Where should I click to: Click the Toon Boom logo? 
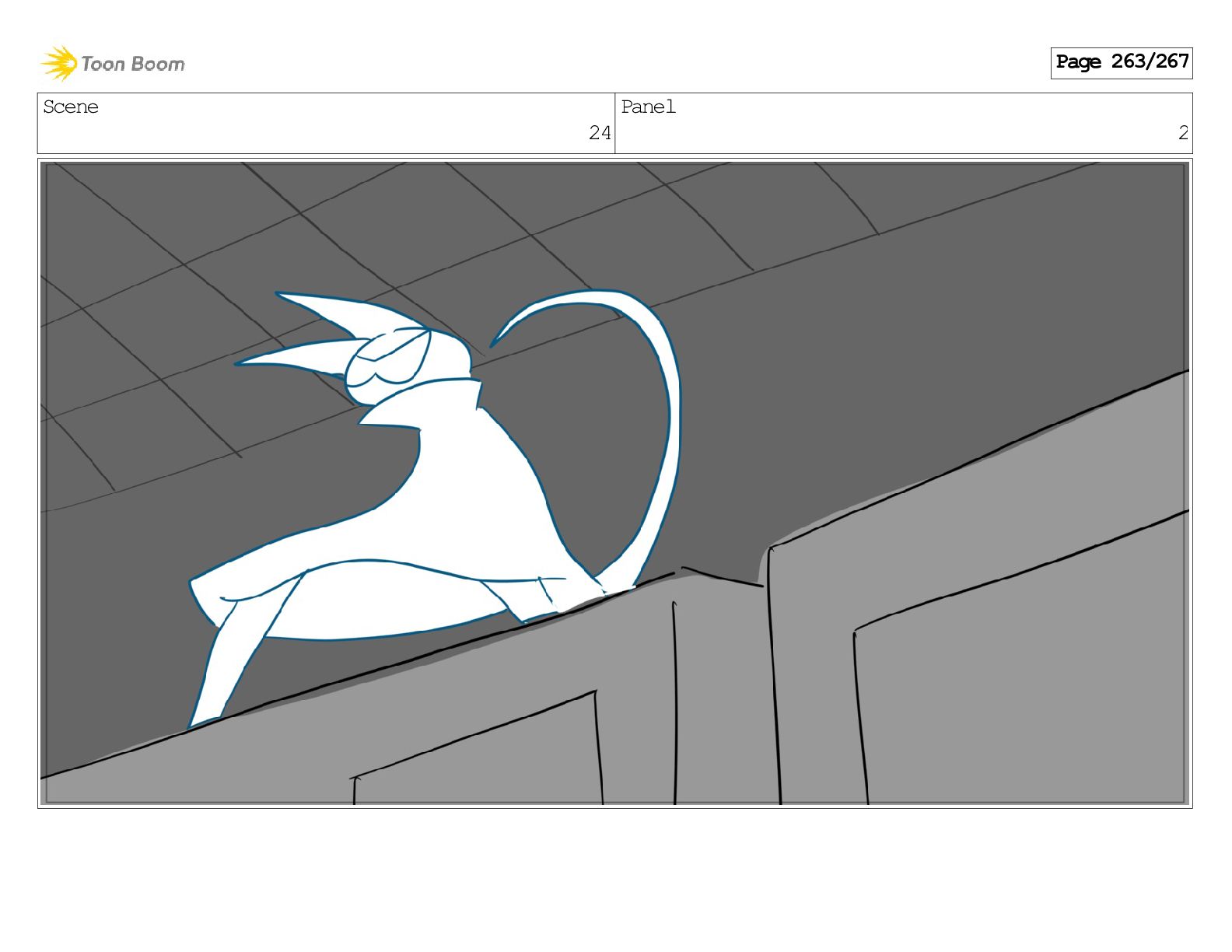pyautogui.click(x=113, y=63)
